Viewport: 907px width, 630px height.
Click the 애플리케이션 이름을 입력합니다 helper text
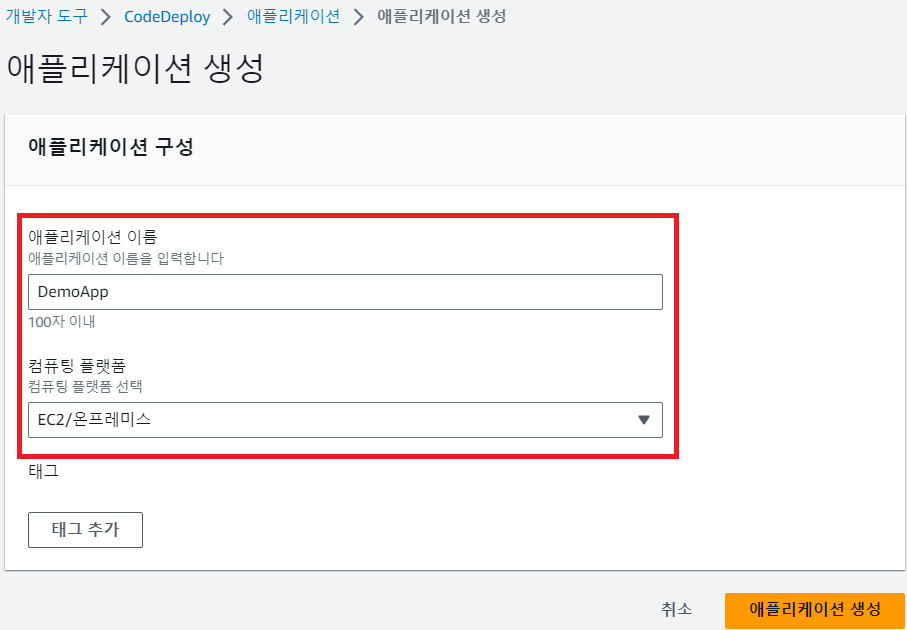pos(126,258)
